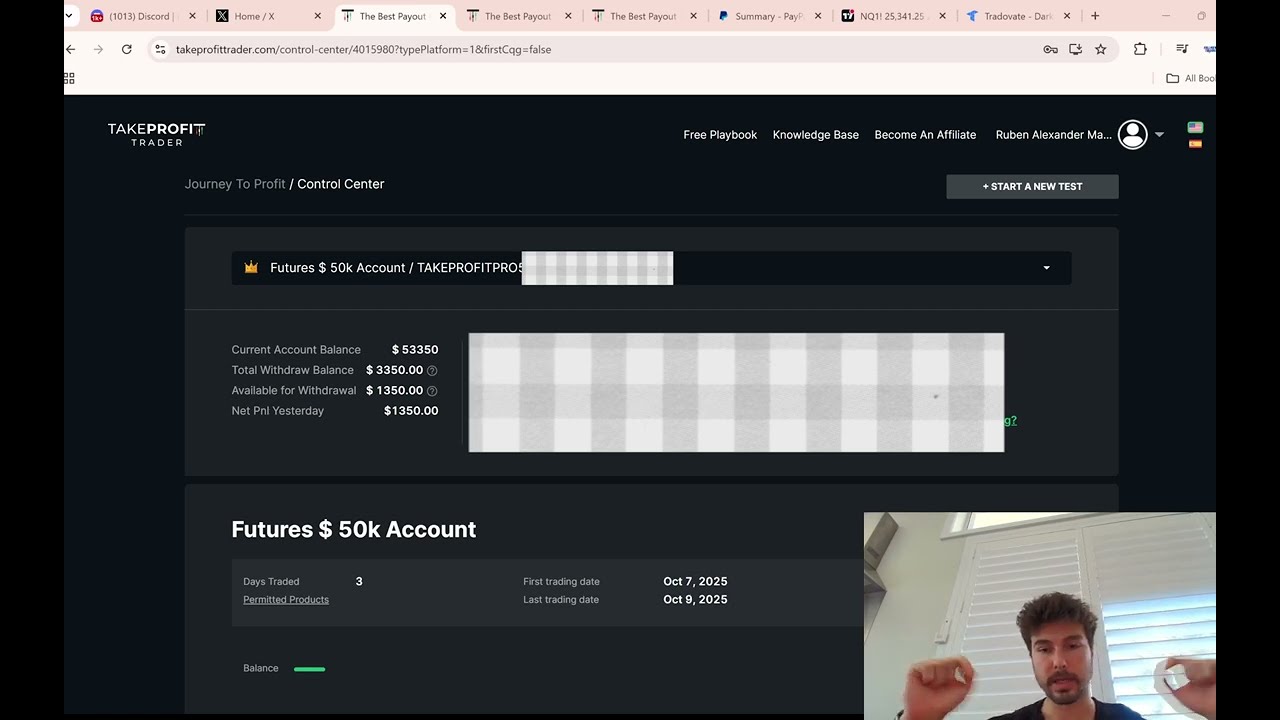Click the Futures $ 50k Account heading
Screen dimensions: 1280x720
(x=354, y=530)
